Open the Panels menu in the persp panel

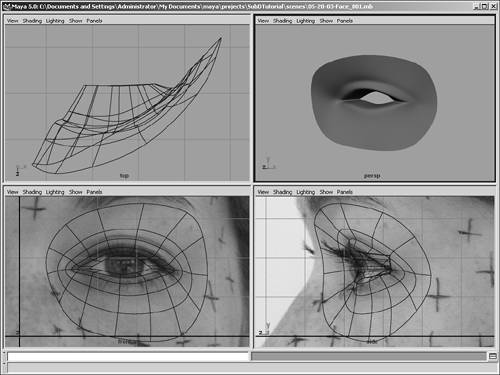(345, 21)
